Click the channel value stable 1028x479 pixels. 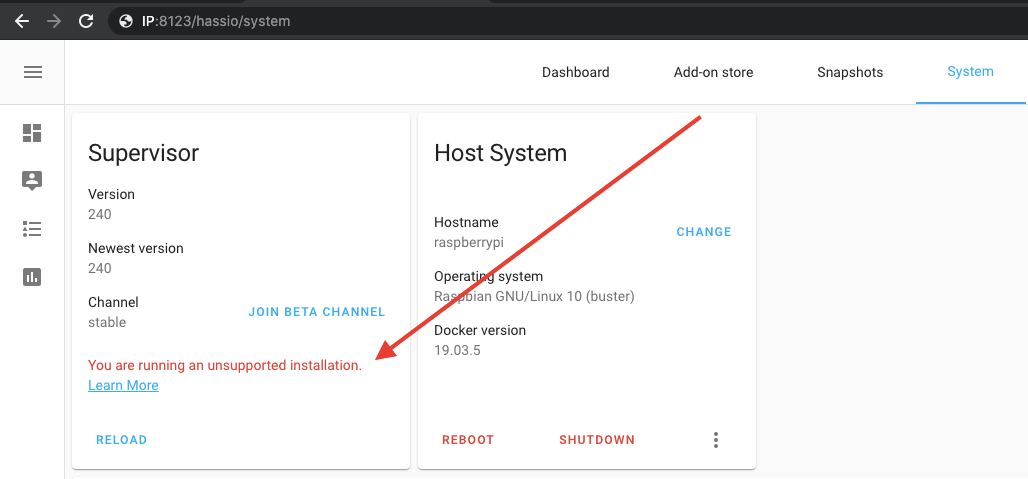[107, 322]
